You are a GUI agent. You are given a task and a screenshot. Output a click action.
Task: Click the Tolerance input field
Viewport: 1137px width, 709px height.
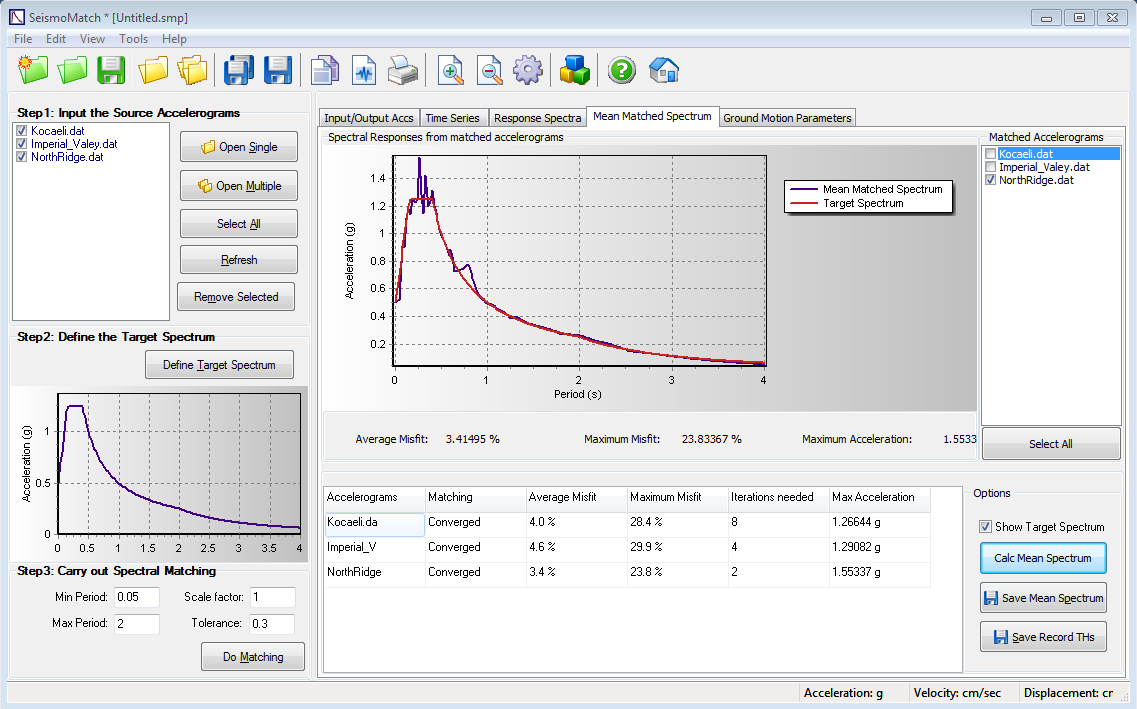tap(272, 624)
